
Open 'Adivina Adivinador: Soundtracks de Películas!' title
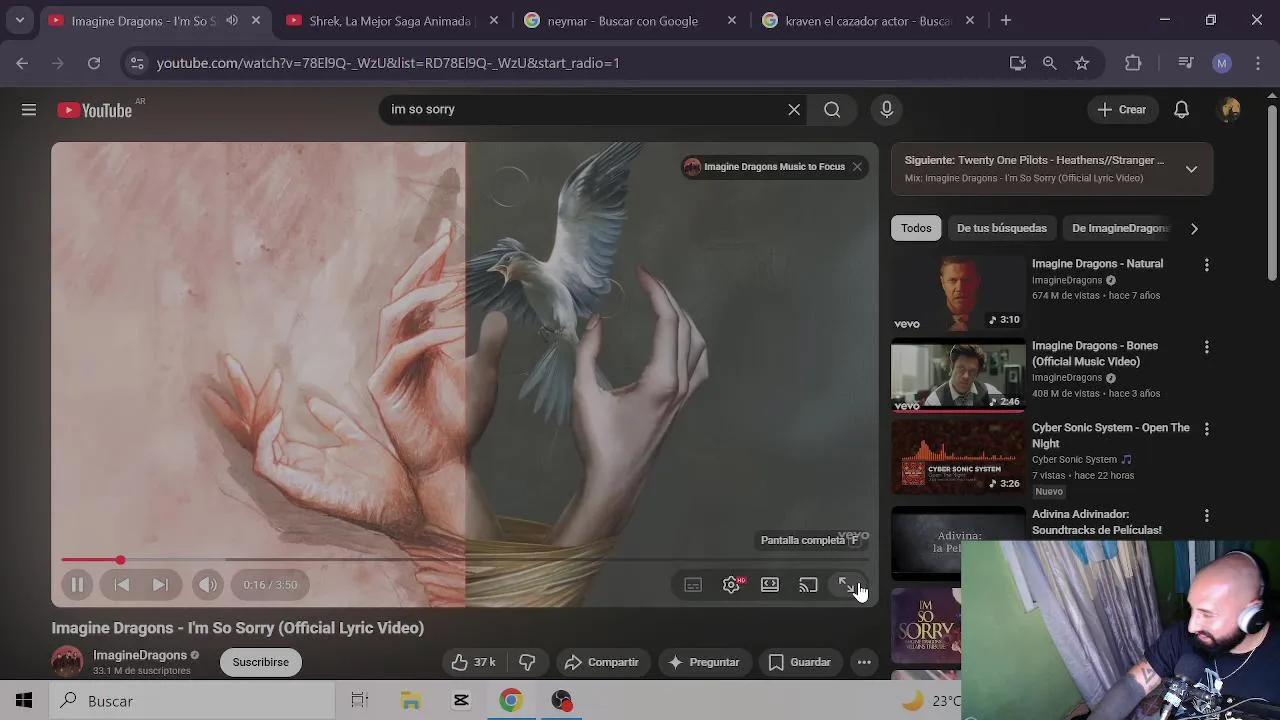point(1097,522)
